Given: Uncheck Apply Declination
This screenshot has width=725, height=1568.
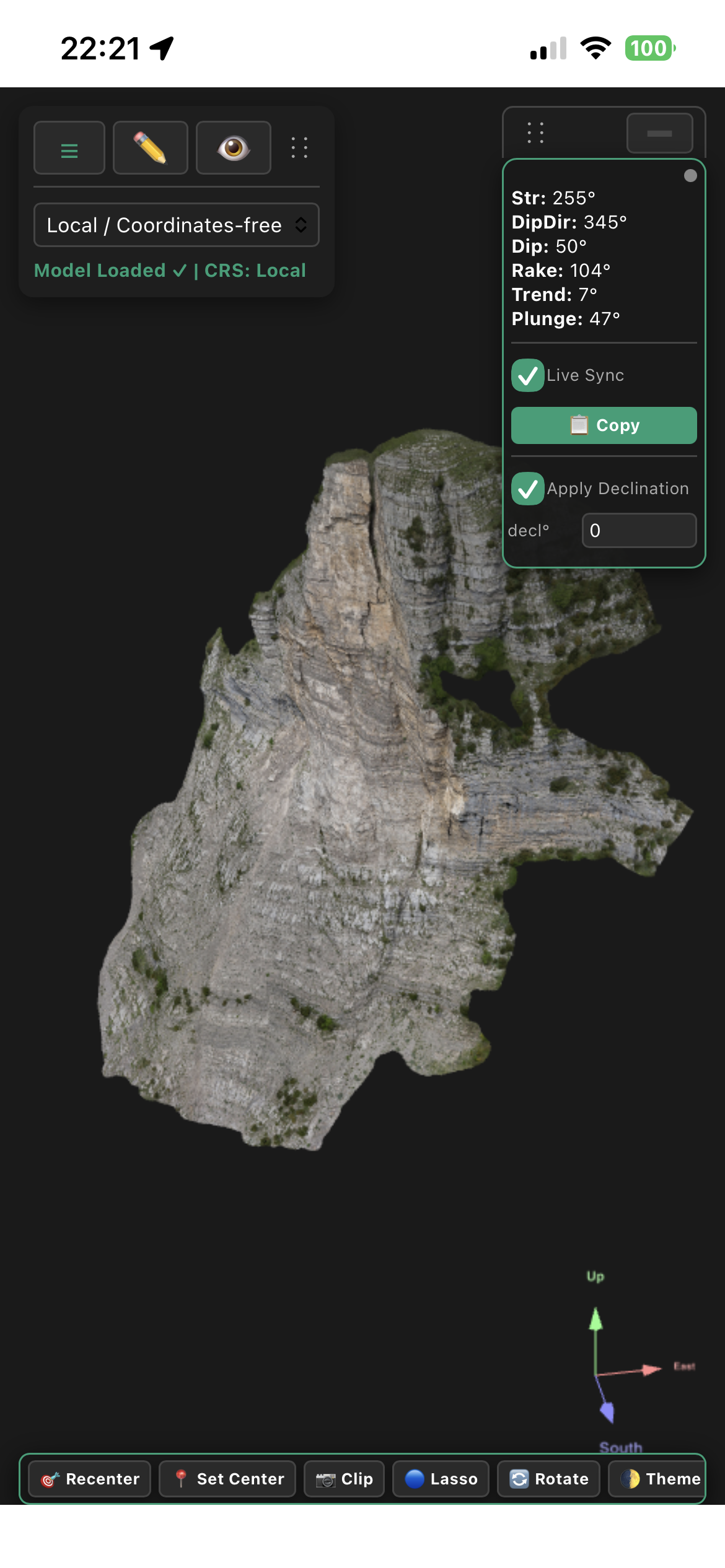Looking at the screenshot, I should pos(528,489).
